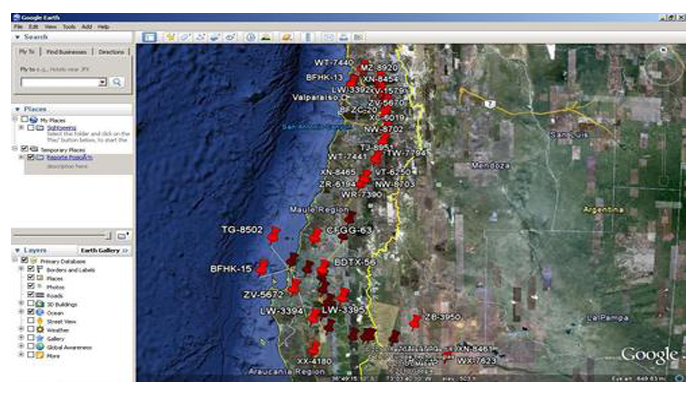This screenshot has height=400, width=700.
Task: Select the Temporary Places sub-folder link
Action: coord(70,158)
